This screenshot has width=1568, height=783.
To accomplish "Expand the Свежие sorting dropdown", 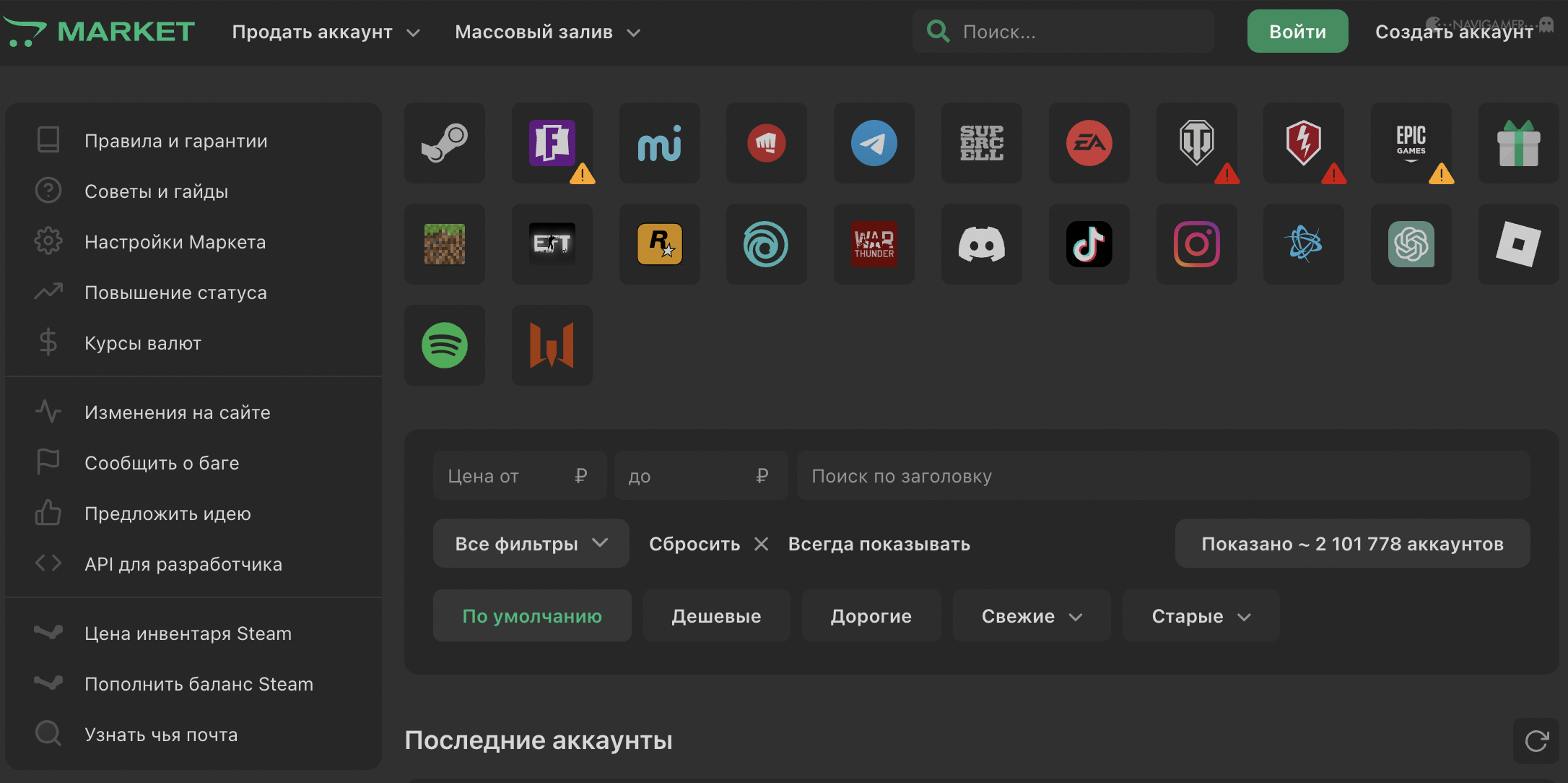I will tap(1032, 615).
